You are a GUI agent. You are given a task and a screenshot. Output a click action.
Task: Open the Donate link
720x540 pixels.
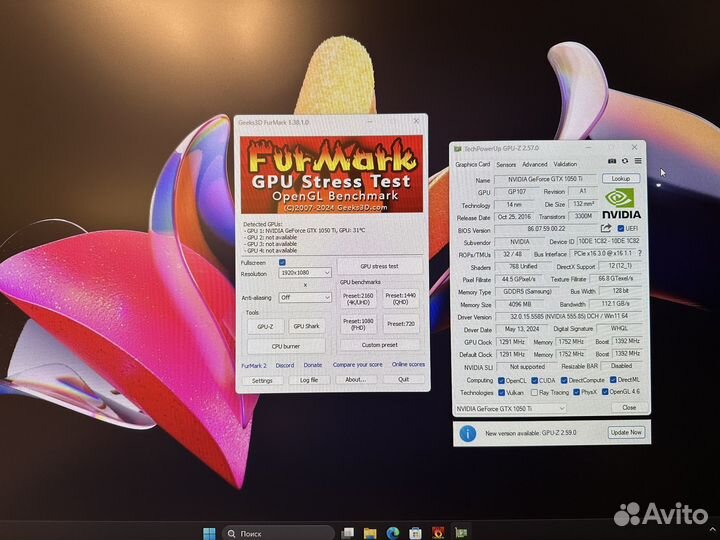point(313,365)
